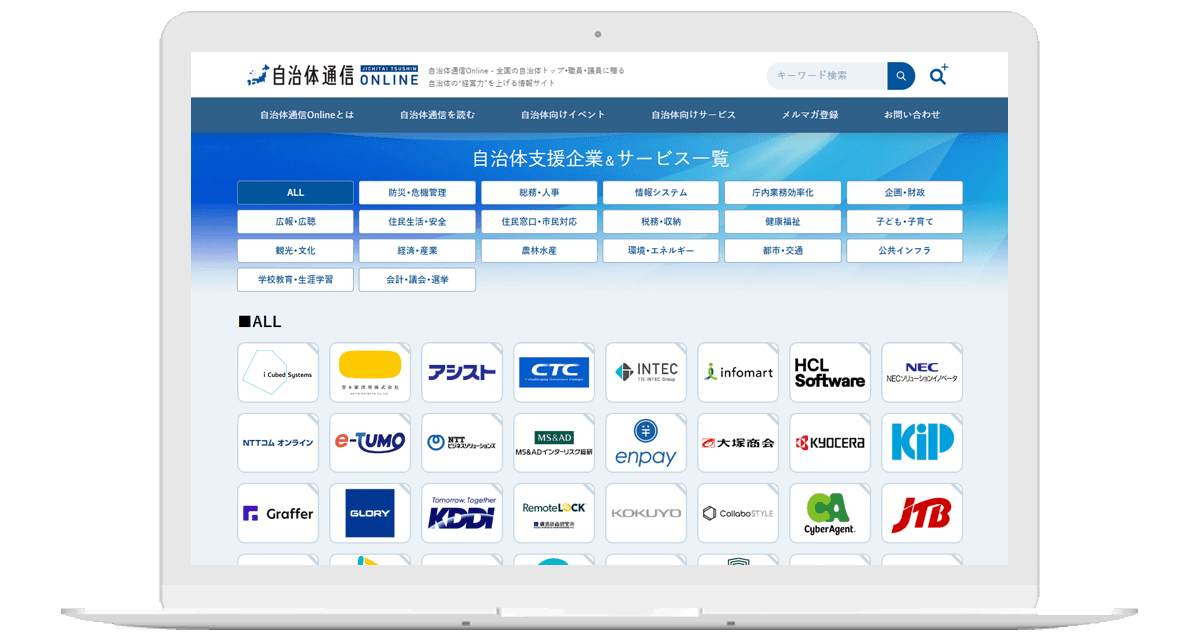Viewport: 1200px width, 640px height.
Task: Open 自治体通信Onlineとは menu item
Action: pos(307,115)
